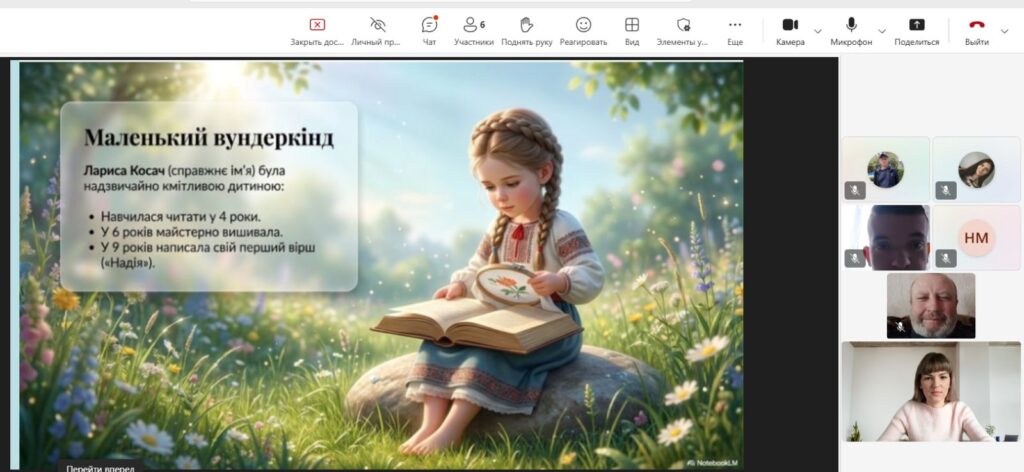Open Элементы управления shield icon

pyautogui.click(x=683, y=26)
